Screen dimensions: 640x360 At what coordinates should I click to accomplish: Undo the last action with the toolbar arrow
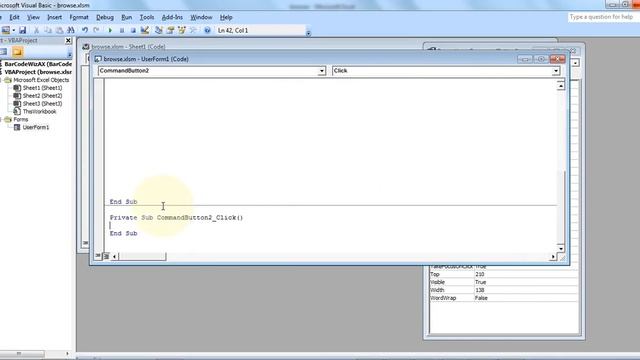click(x=84, y=30)
